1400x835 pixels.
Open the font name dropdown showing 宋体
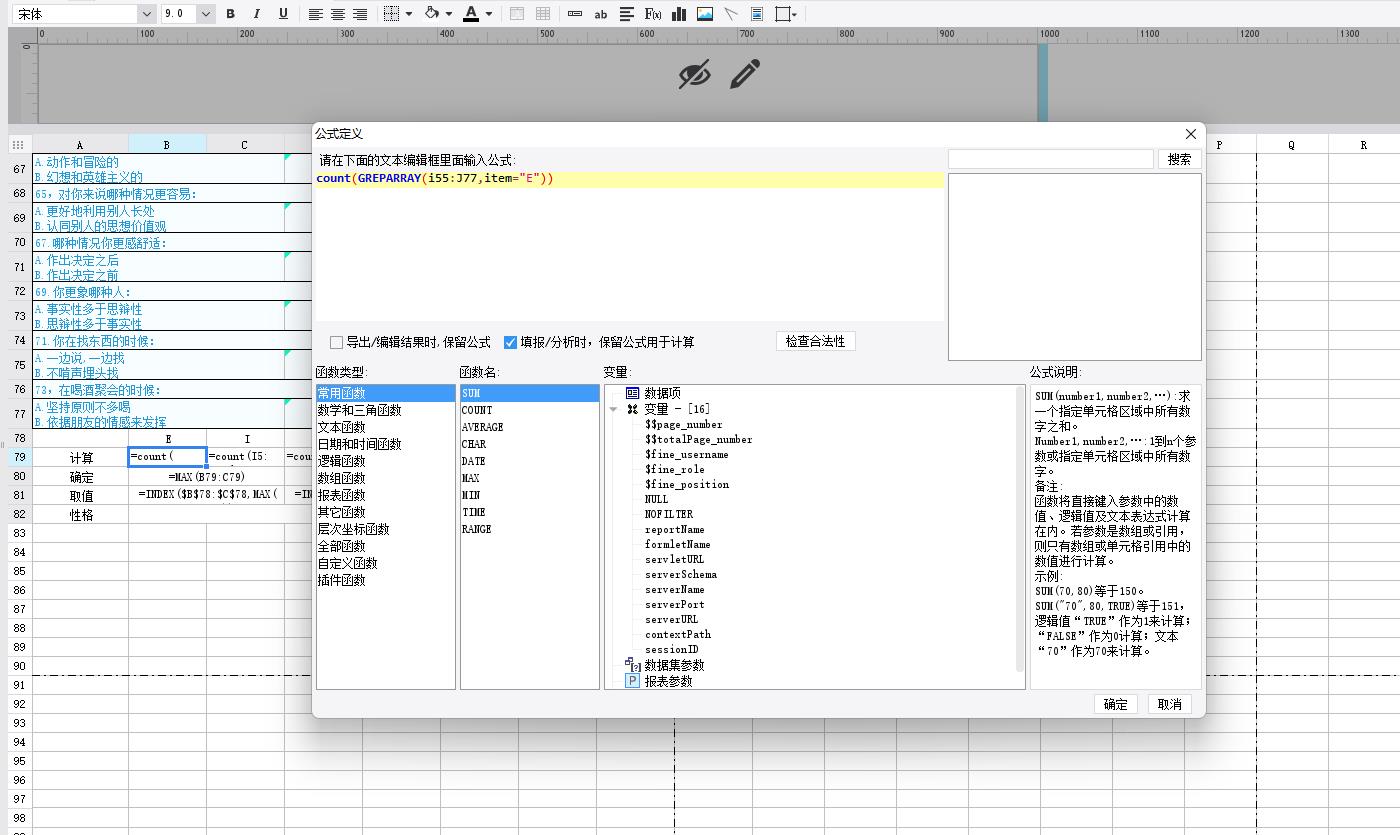(147, 14)
